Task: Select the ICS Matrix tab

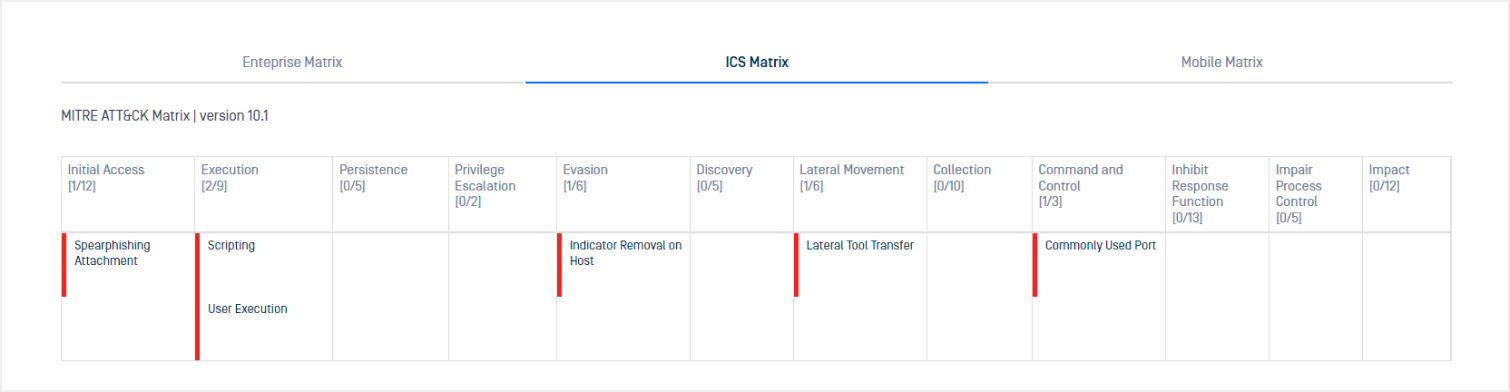Action: [757, 62]
